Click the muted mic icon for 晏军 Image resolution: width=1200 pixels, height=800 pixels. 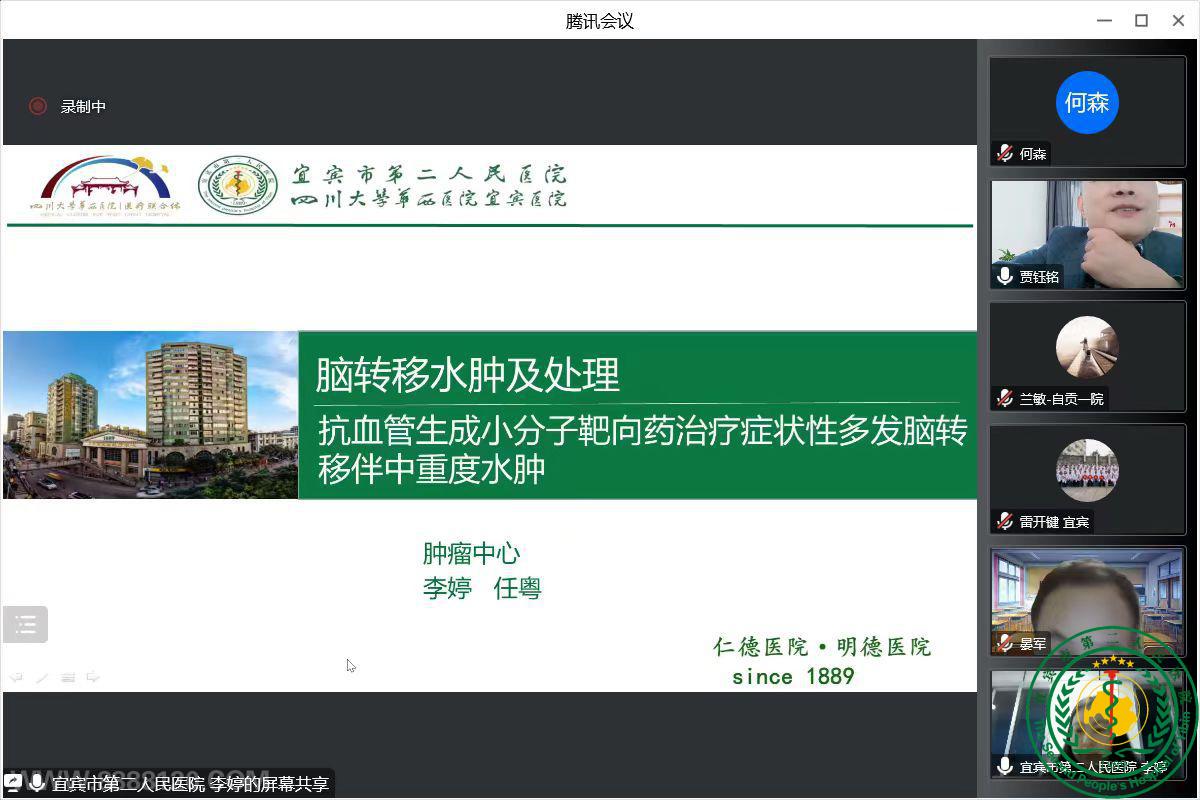tap(1005, 644)
